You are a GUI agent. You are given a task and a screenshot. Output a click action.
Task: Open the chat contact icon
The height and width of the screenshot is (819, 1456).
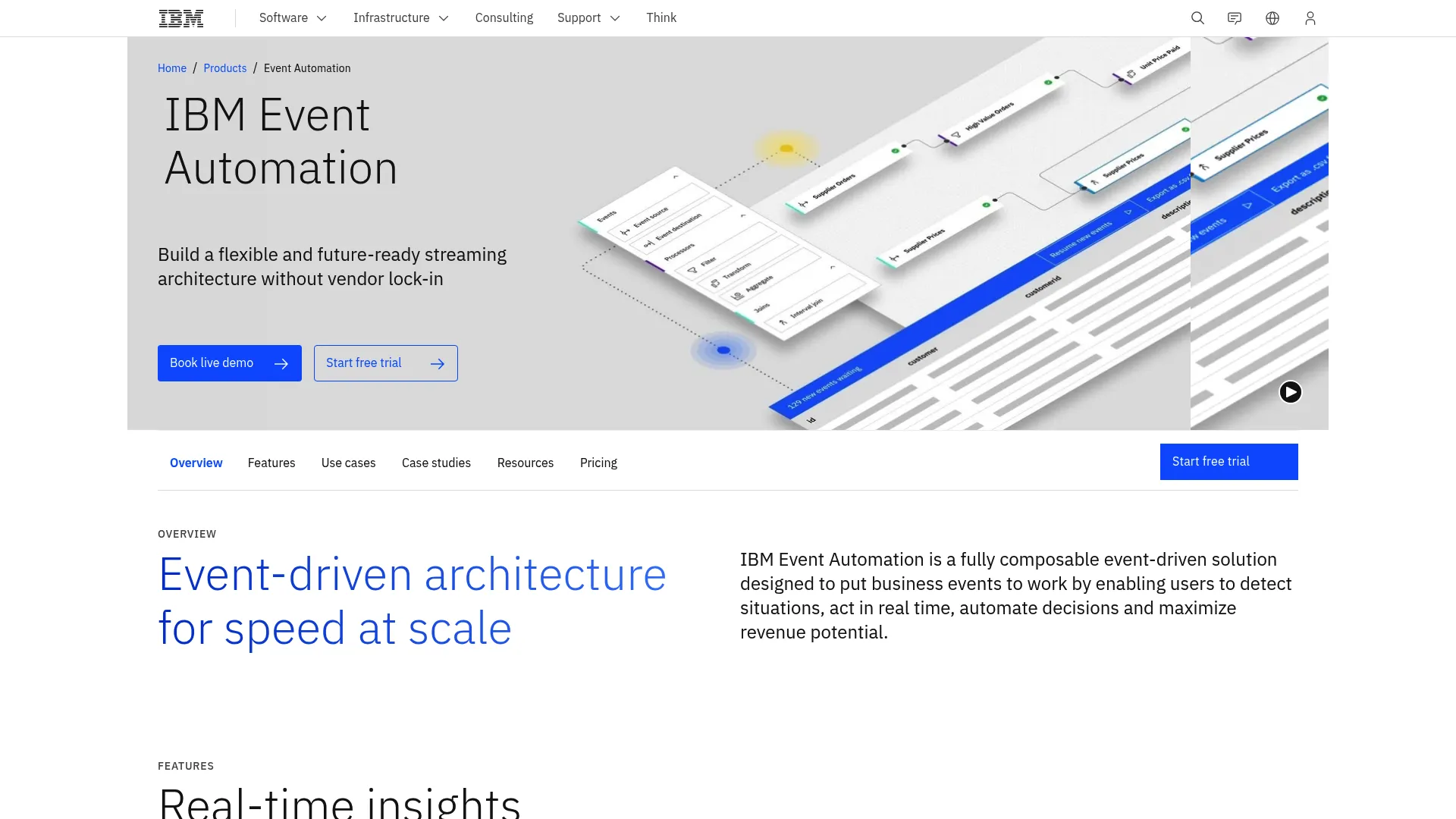(x=1235, y=18)
